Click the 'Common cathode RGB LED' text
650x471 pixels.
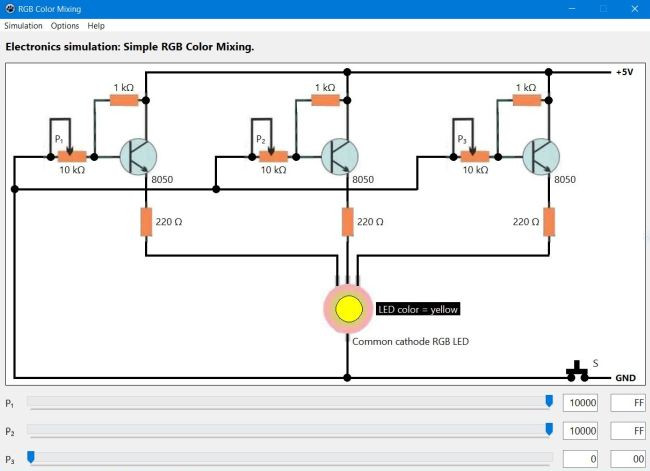pos(410,342)
